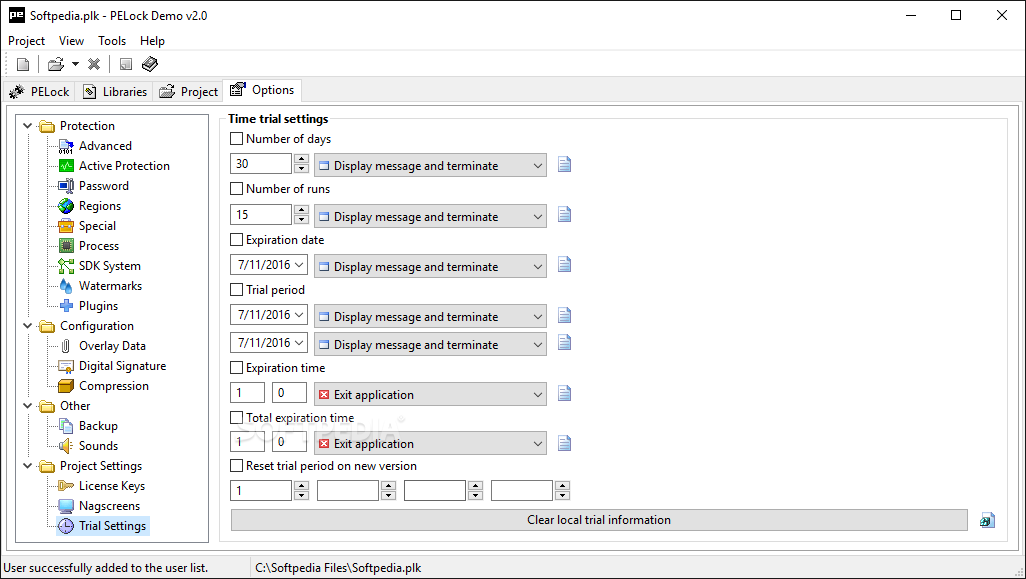Collapse the Protection tree folder
Viewport: 1026px width, 579px height.
click(x=27, y=126)
